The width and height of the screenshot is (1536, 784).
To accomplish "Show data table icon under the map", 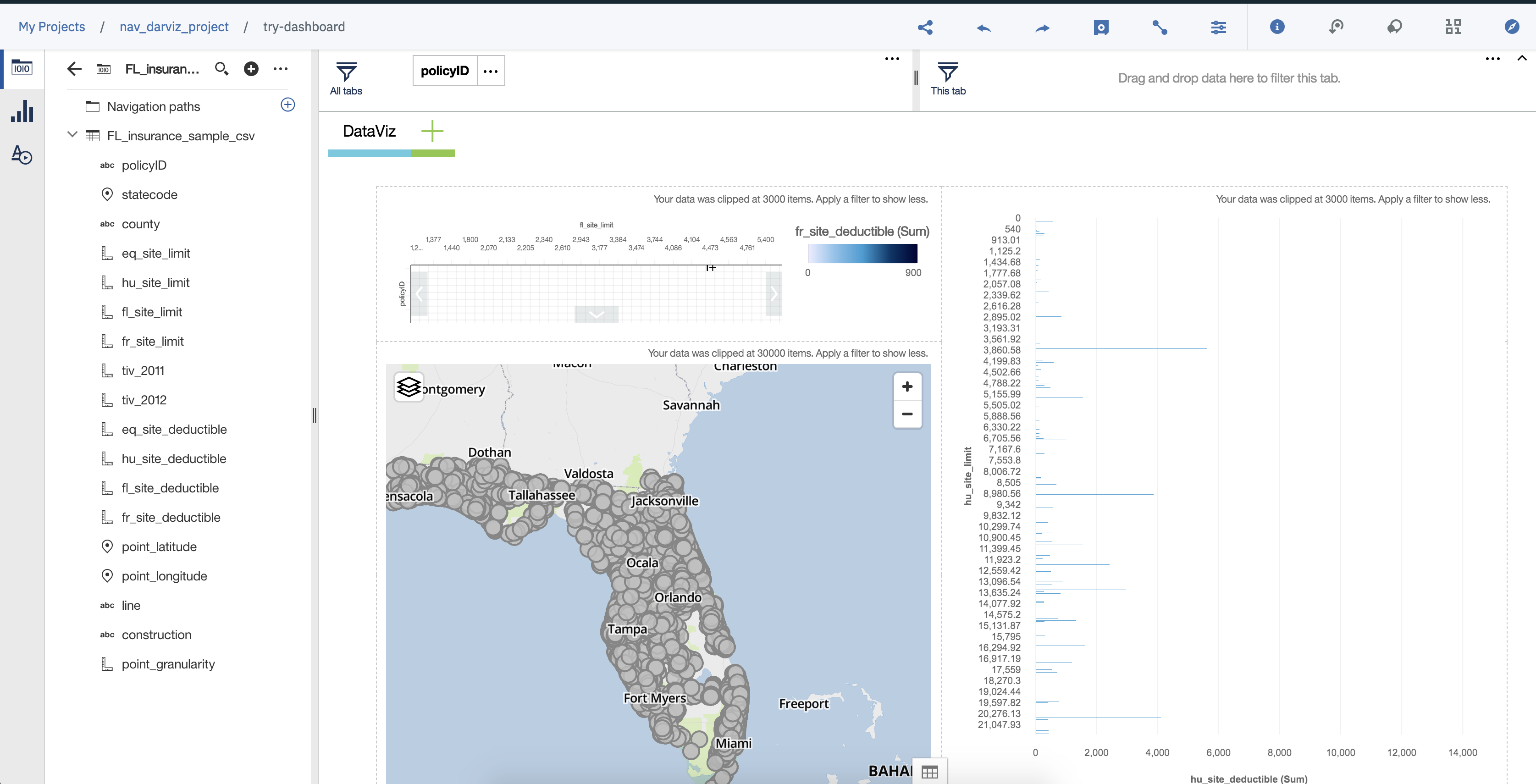I will [x=929, y=772].
